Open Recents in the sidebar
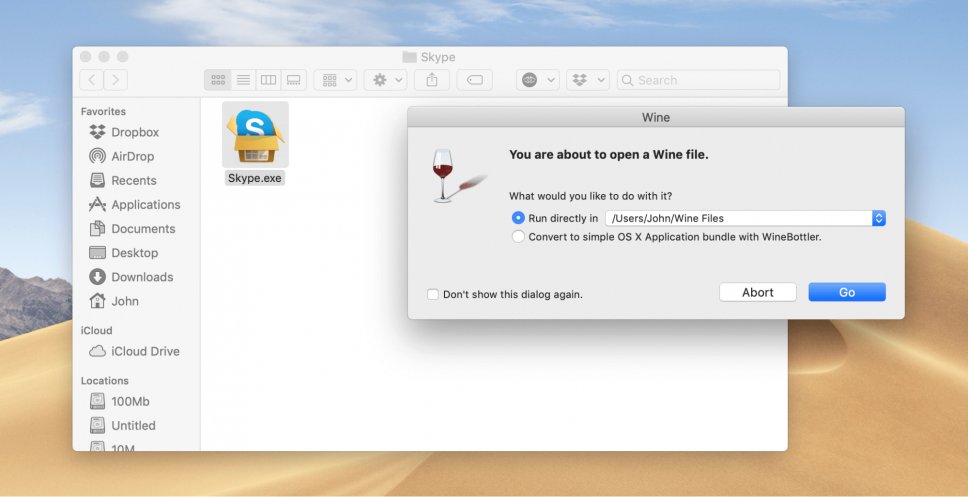Screen dimensions: 968x497 123,180
